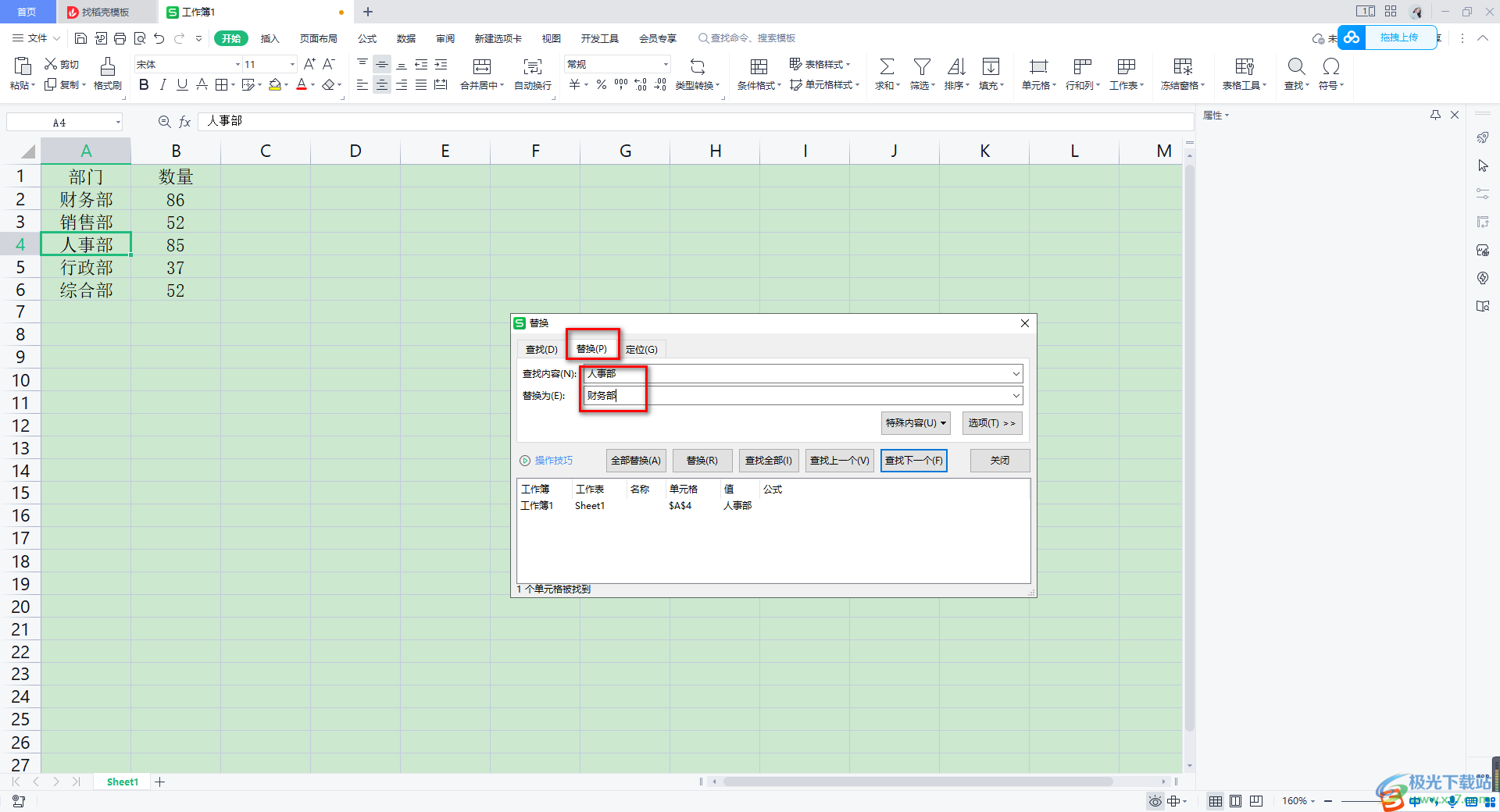Click the Sort (排序) icon
The height and width of the screenshot is (812, 1500).
click(956, 66)
